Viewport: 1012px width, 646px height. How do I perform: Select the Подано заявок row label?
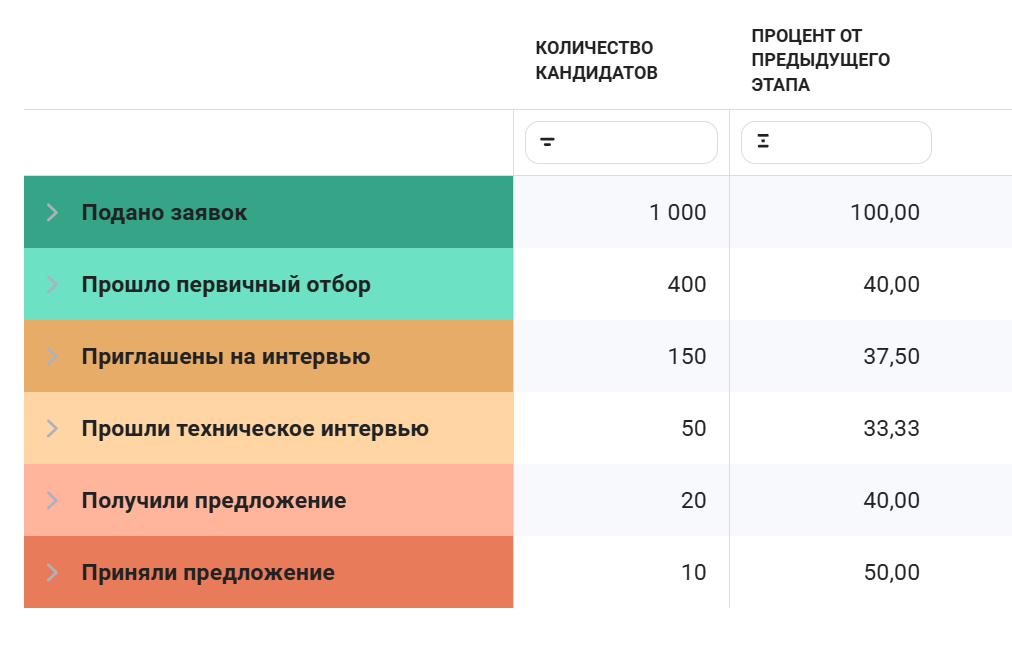[164, 212]
